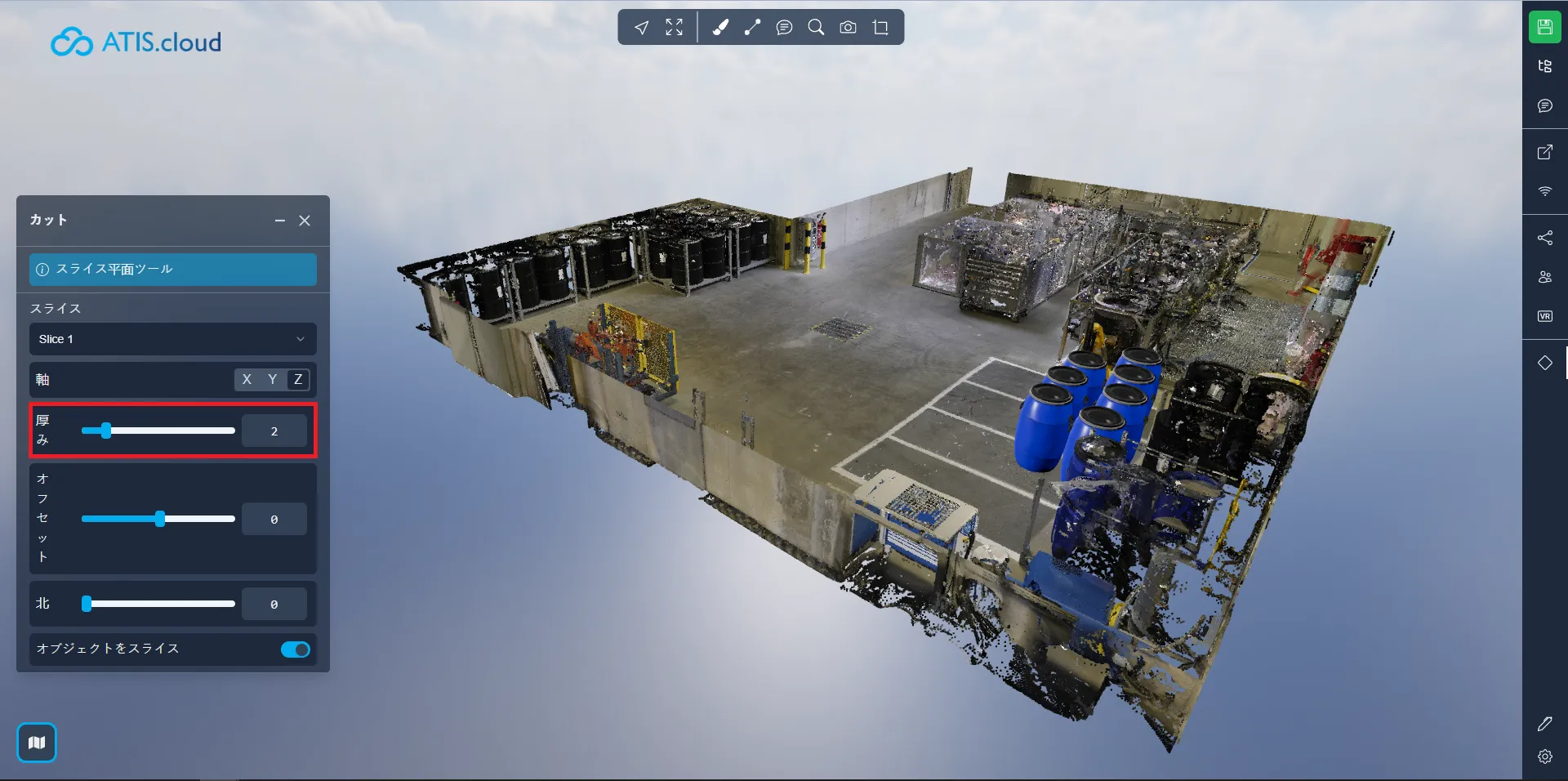Image resolution: width=1568 pixels, height=781 pixels.
Task: Click the 厚み slider handle
Action: [x=106, y=431]
